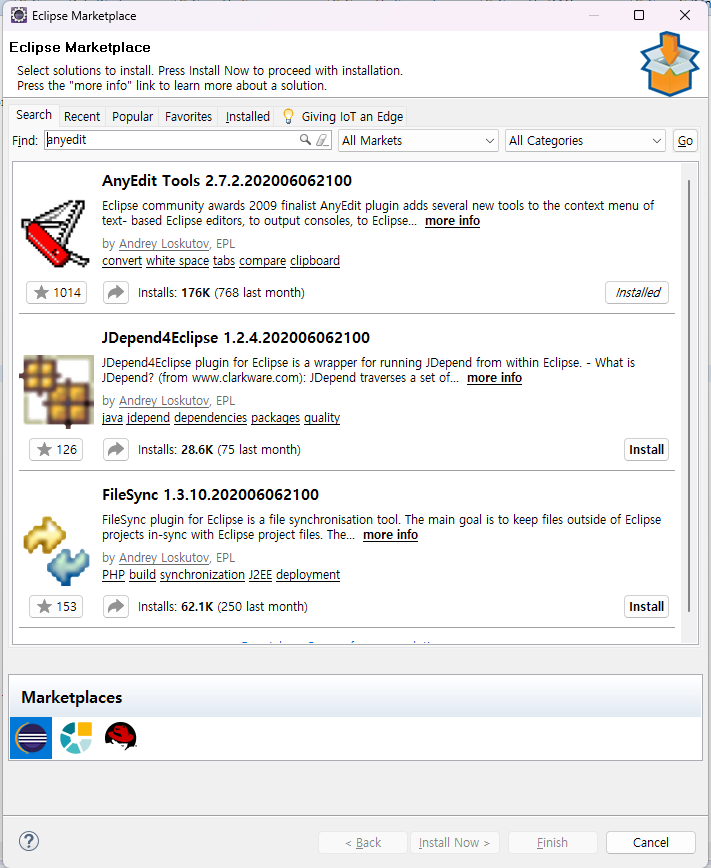This screenshot has height=868, width=711.
Task: Click the 'java' tag
Action: pyautogui.click(x=112, y=418)
